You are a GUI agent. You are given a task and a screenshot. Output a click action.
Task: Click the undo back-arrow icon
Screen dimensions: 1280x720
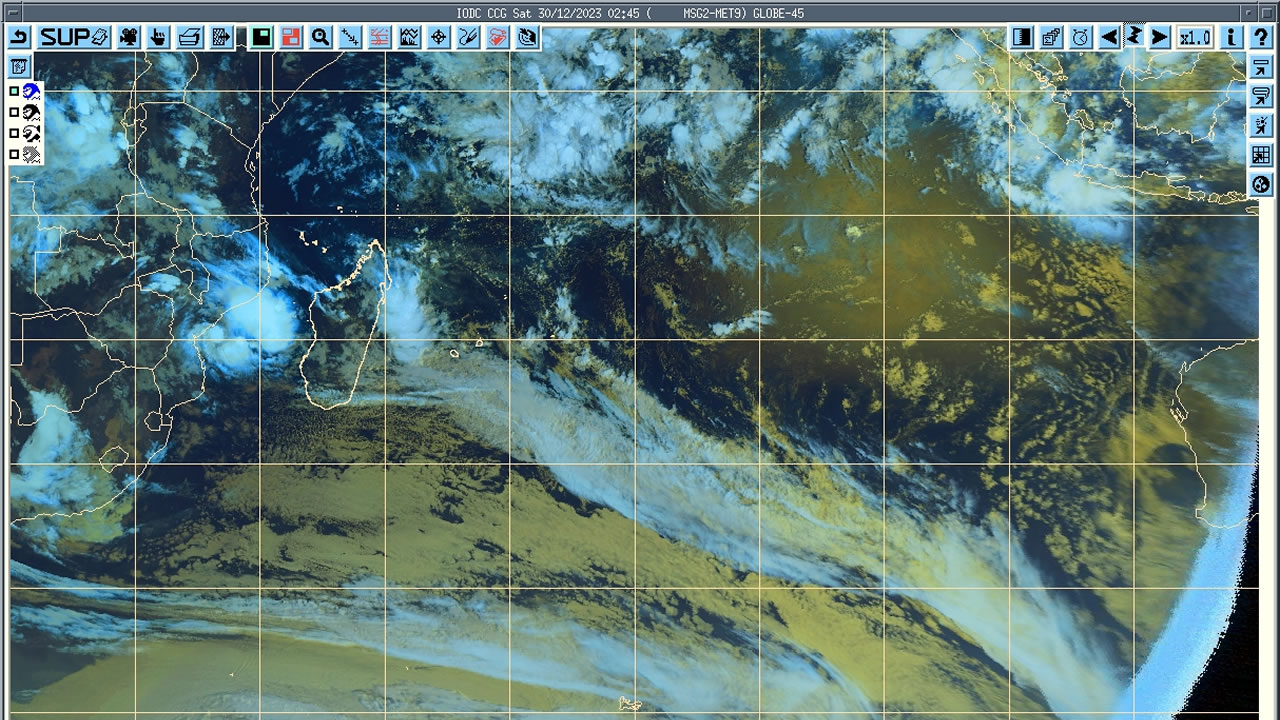coord(20,38)
